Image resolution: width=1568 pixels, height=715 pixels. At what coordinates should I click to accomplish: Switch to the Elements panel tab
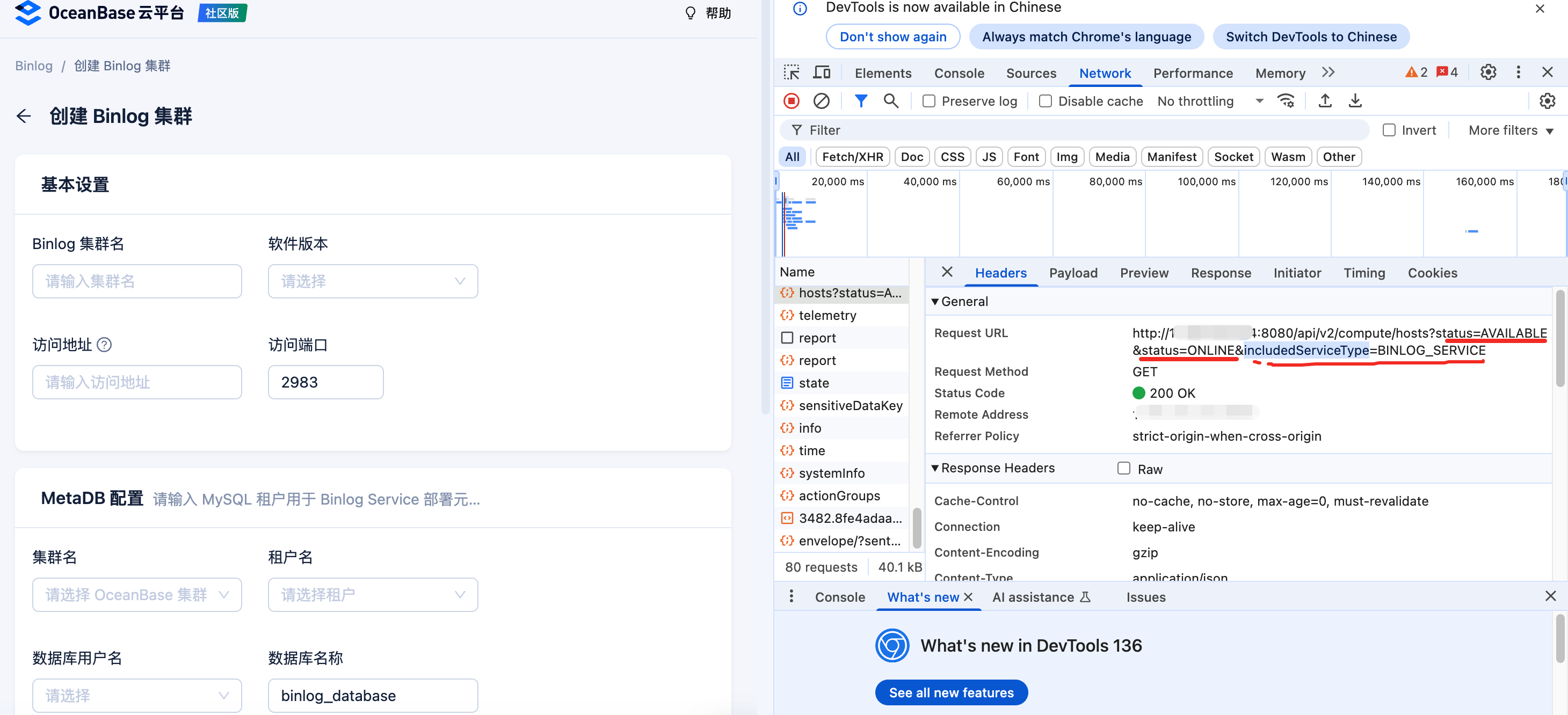click(x=883, y=73)
